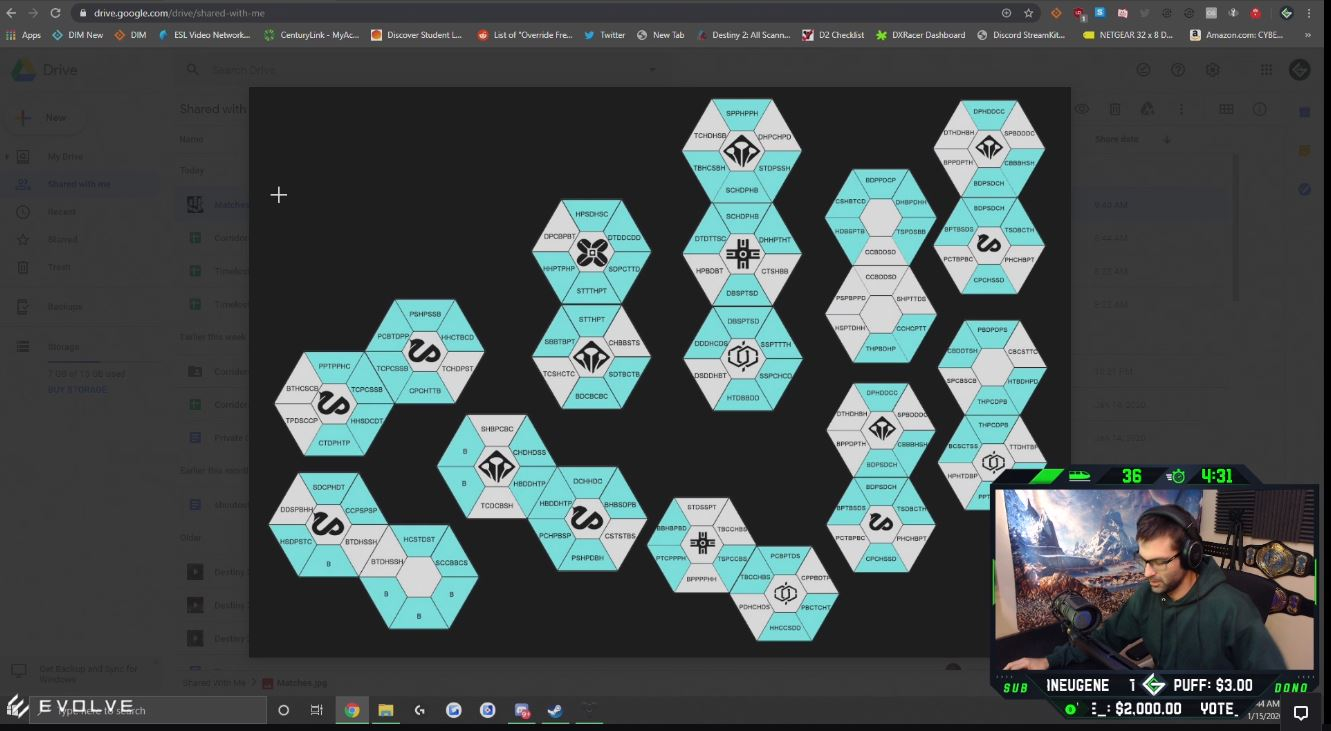The width and height of the screenshot is (1331, 731).
Task: Click the BUY STORAGE link
Action: click(x=79, y=390)
